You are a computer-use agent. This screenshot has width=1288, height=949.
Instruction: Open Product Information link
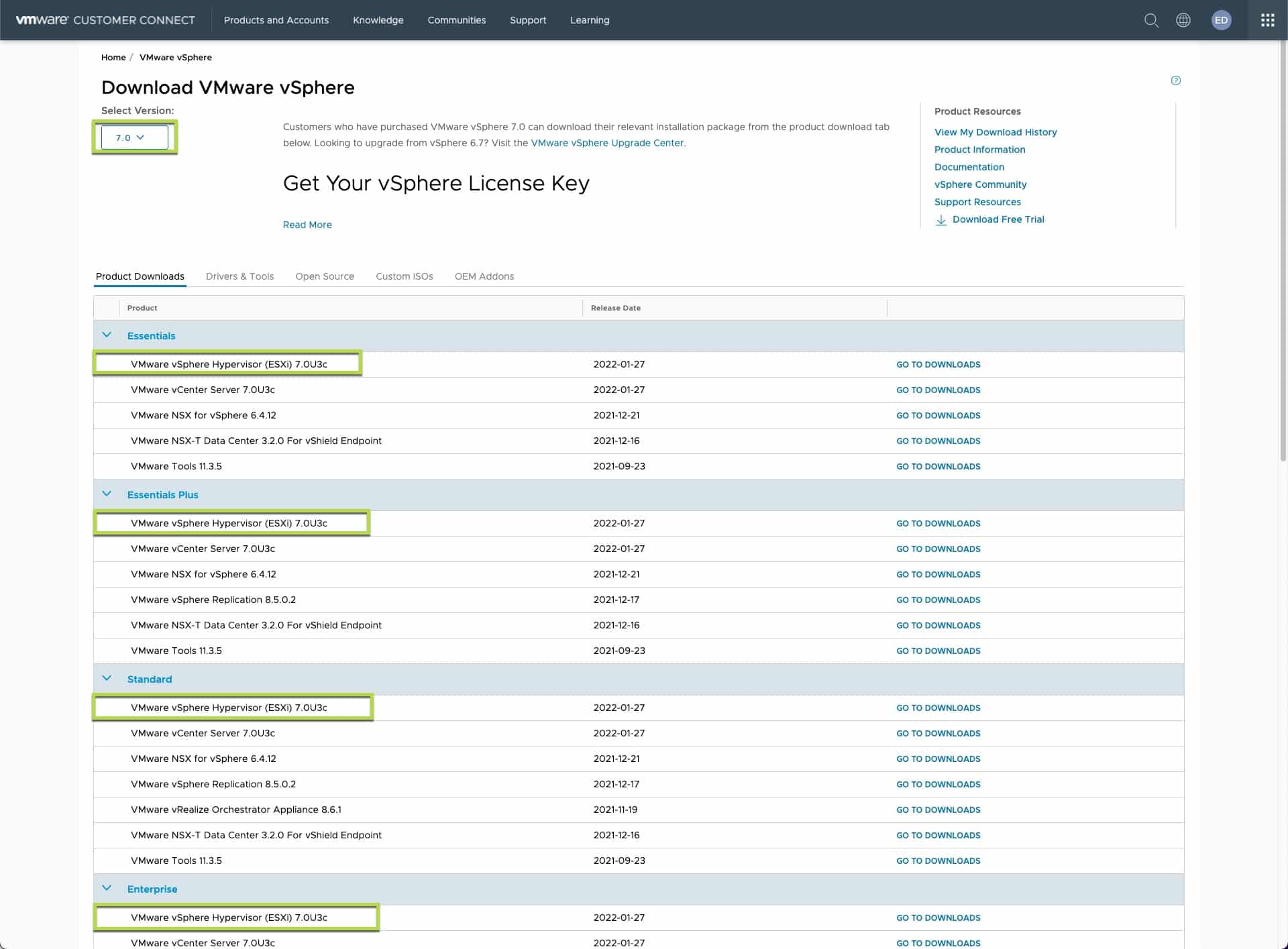tap(980, 150)
